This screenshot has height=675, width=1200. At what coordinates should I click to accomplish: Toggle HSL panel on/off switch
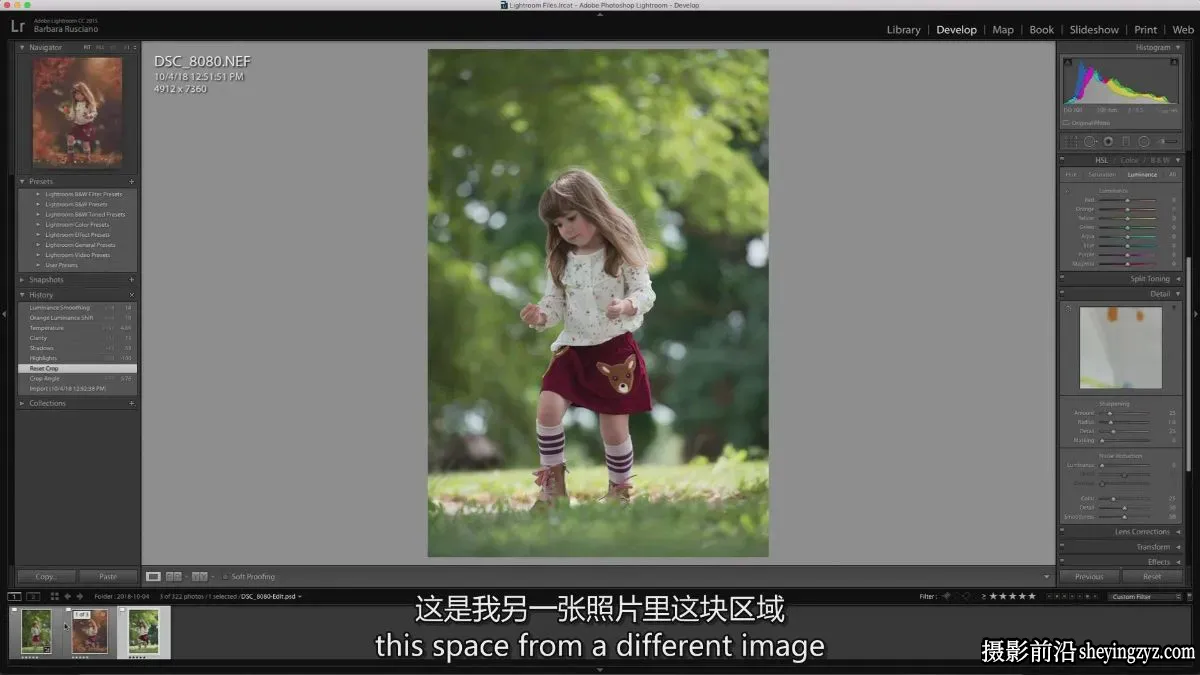coord(1062,160)
